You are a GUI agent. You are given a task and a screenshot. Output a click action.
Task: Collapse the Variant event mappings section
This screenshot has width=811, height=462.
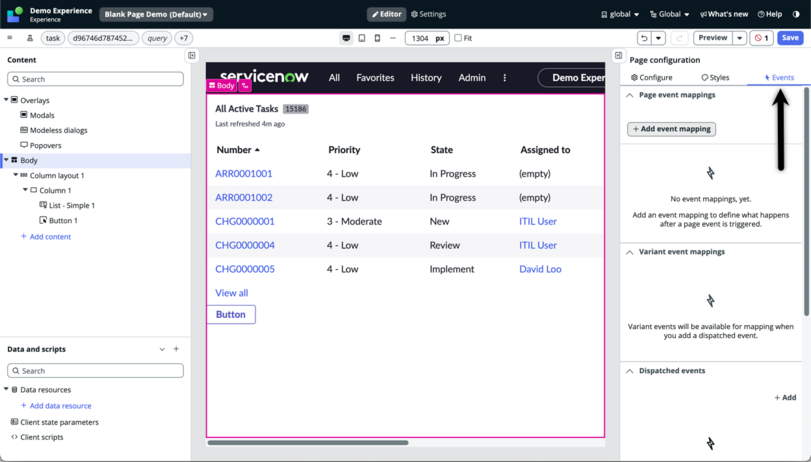(x=629, y=252)
